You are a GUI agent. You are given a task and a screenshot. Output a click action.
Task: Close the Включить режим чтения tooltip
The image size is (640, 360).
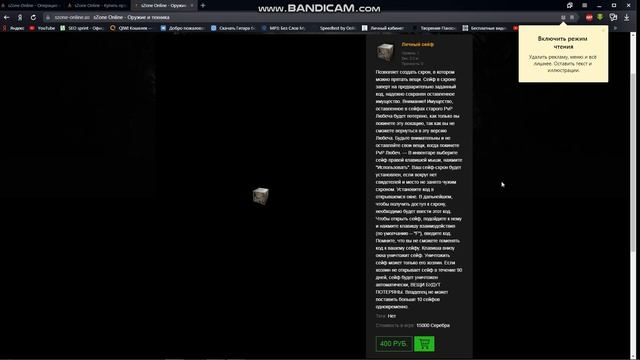603,30
